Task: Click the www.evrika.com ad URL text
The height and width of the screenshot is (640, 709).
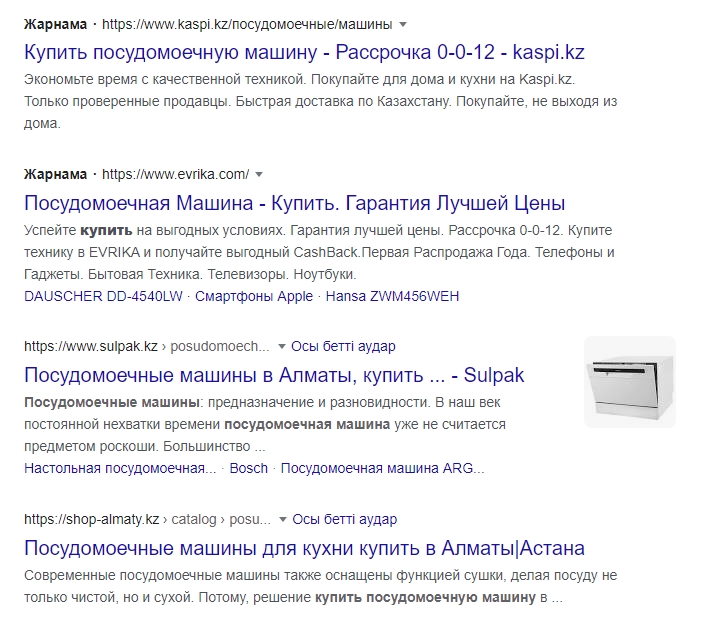Action: 175,174
